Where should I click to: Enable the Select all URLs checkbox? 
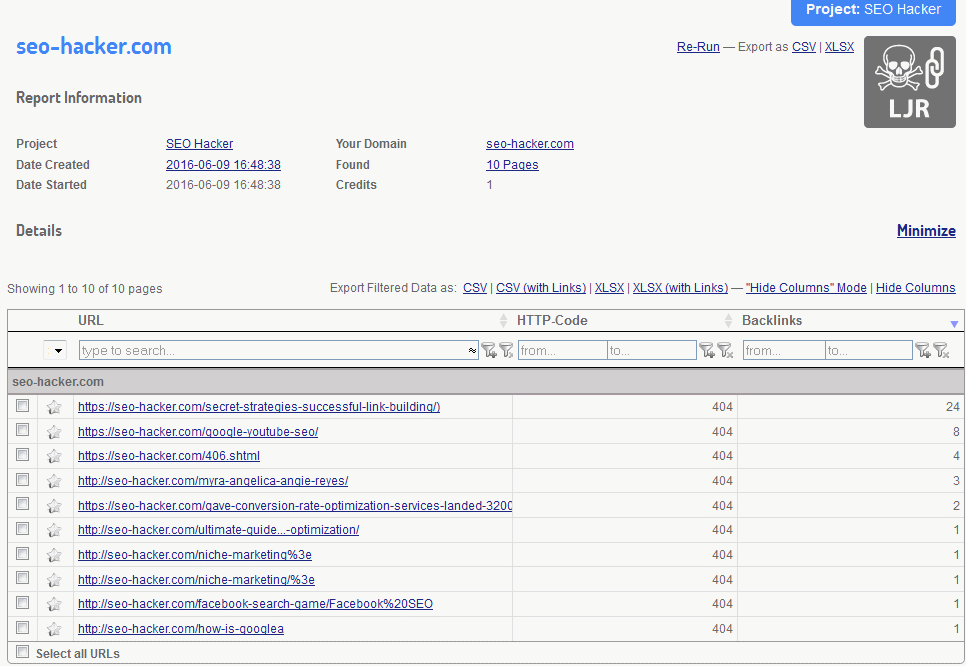click(x=22, y=653)
